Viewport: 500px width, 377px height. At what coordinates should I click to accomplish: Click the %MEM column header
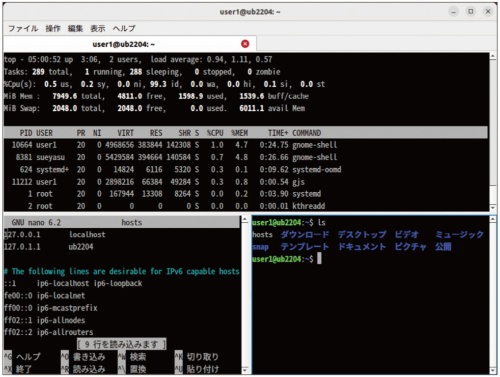coord(239,133)
